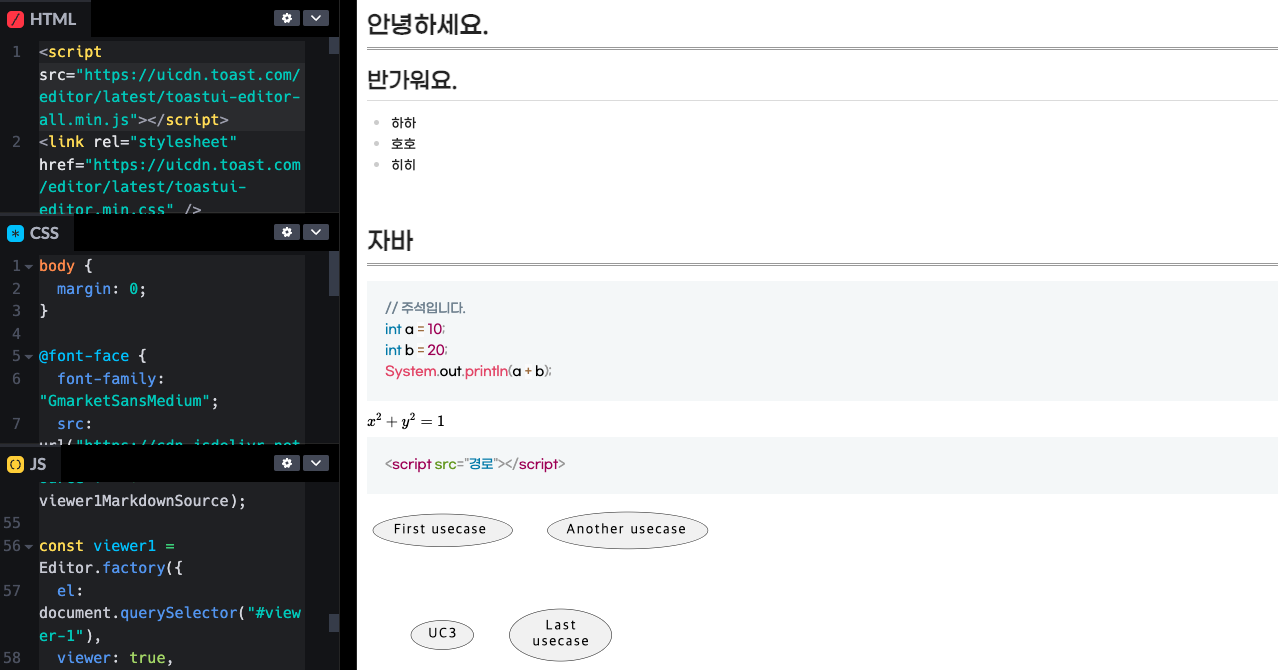
Task: Collapse the @font-face fold arrow
Action: tap(29, 356)
